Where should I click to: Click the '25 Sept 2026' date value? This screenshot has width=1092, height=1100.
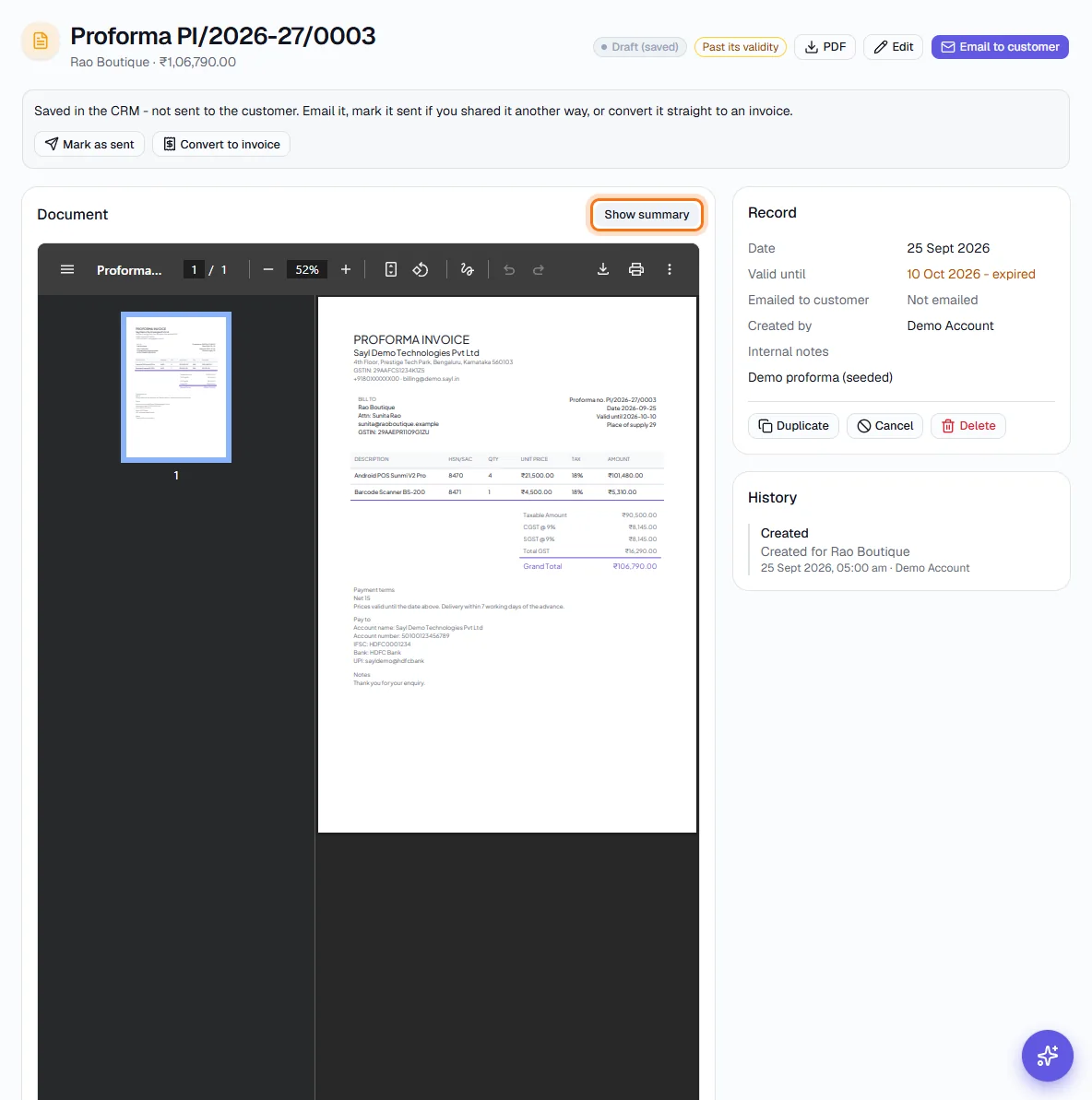tap(948, 248)
